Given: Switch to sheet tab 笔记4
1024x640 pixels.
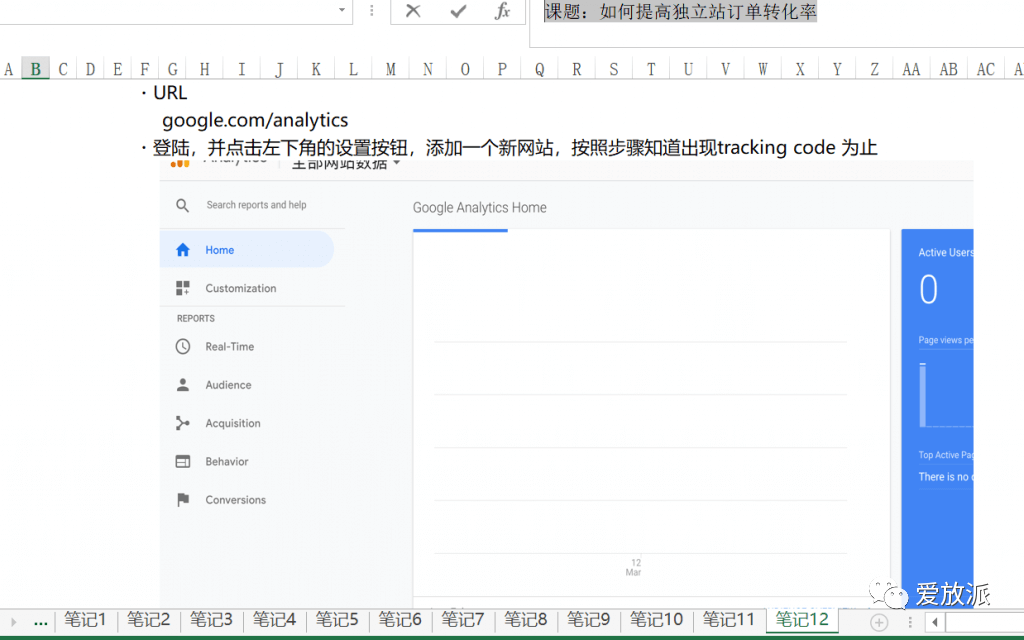Looking at the screenshot, I should (274, 619).
